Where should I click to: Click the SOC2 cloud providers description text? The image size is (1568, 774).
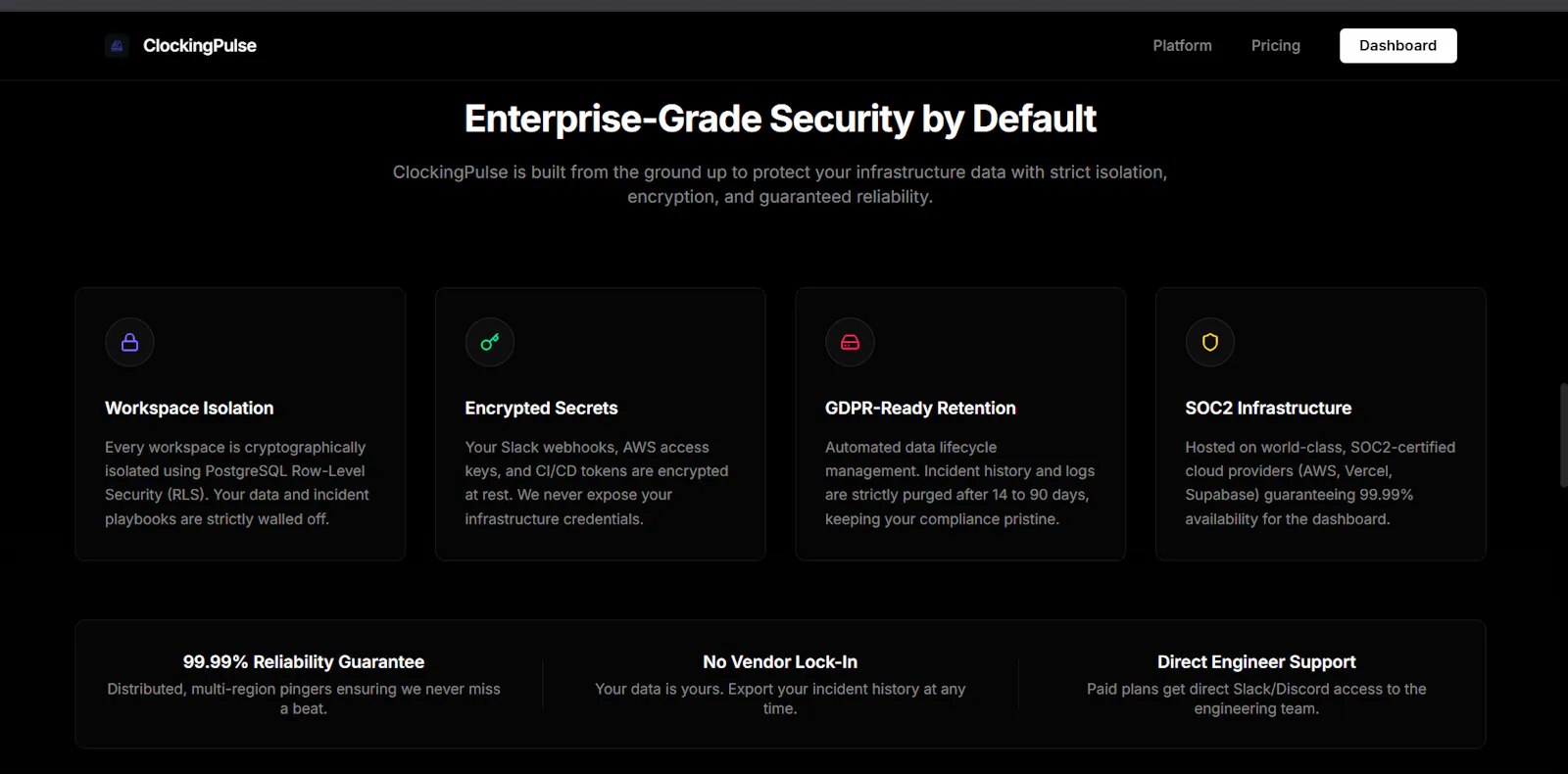(x=1320, y=483)
